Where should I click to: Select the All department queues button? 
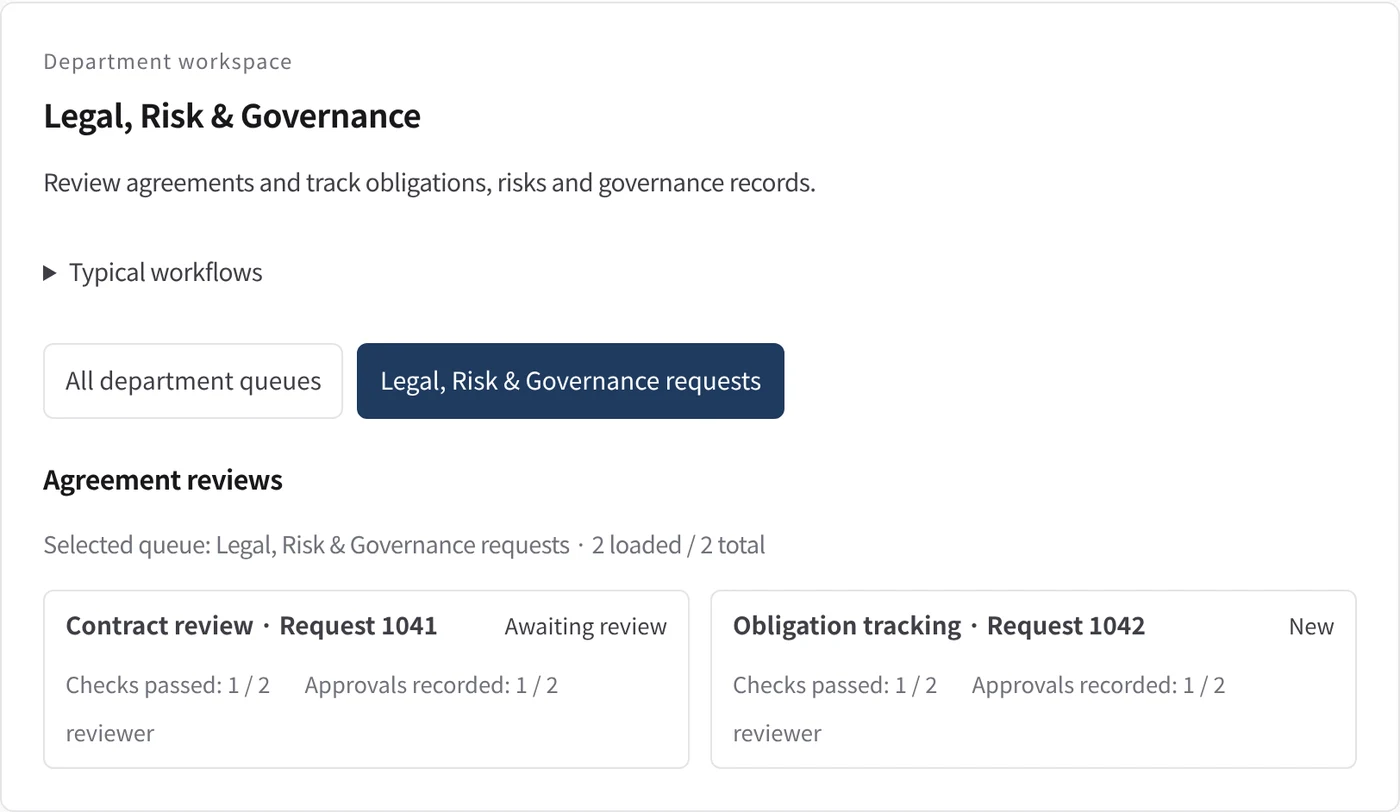[193, 381]
